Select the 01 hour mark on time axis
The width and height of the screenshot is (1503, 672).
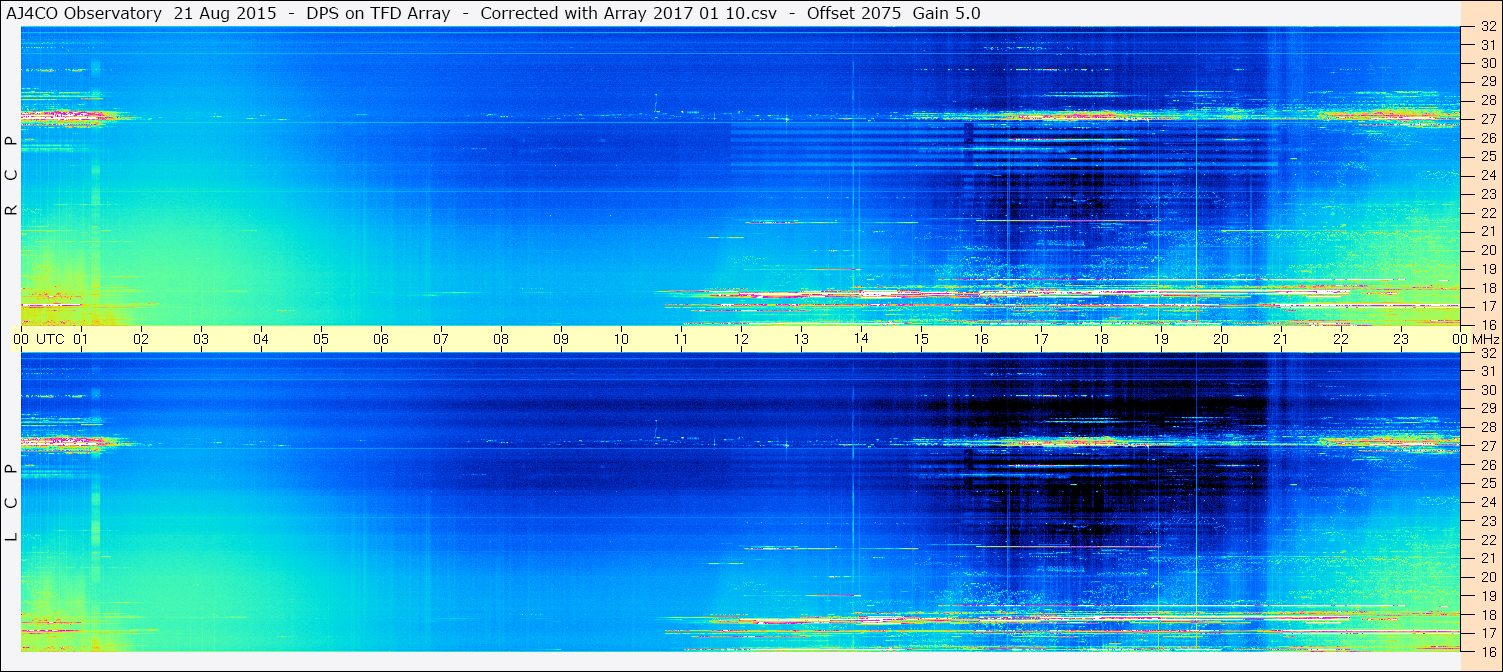pos(81,339)
